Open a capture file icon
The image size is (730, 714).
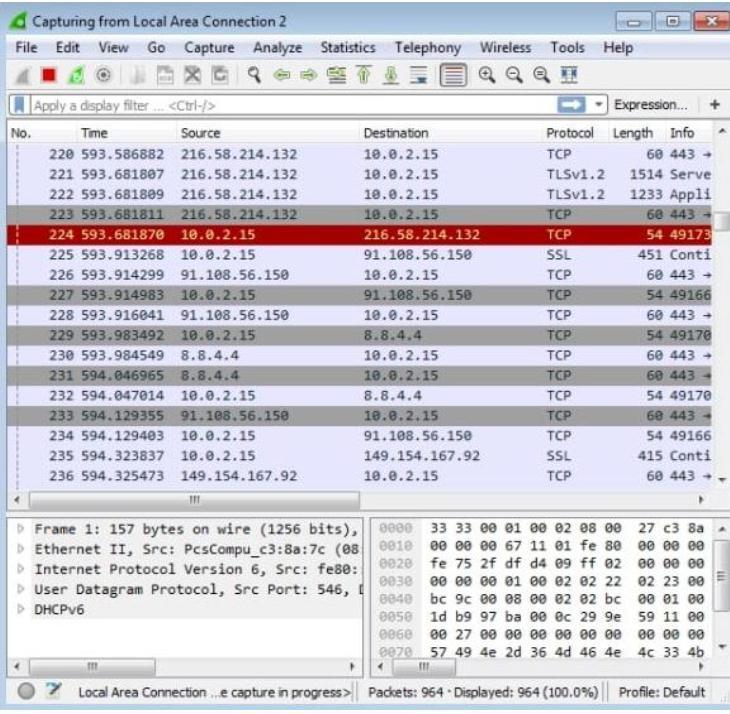pos(138,75)
